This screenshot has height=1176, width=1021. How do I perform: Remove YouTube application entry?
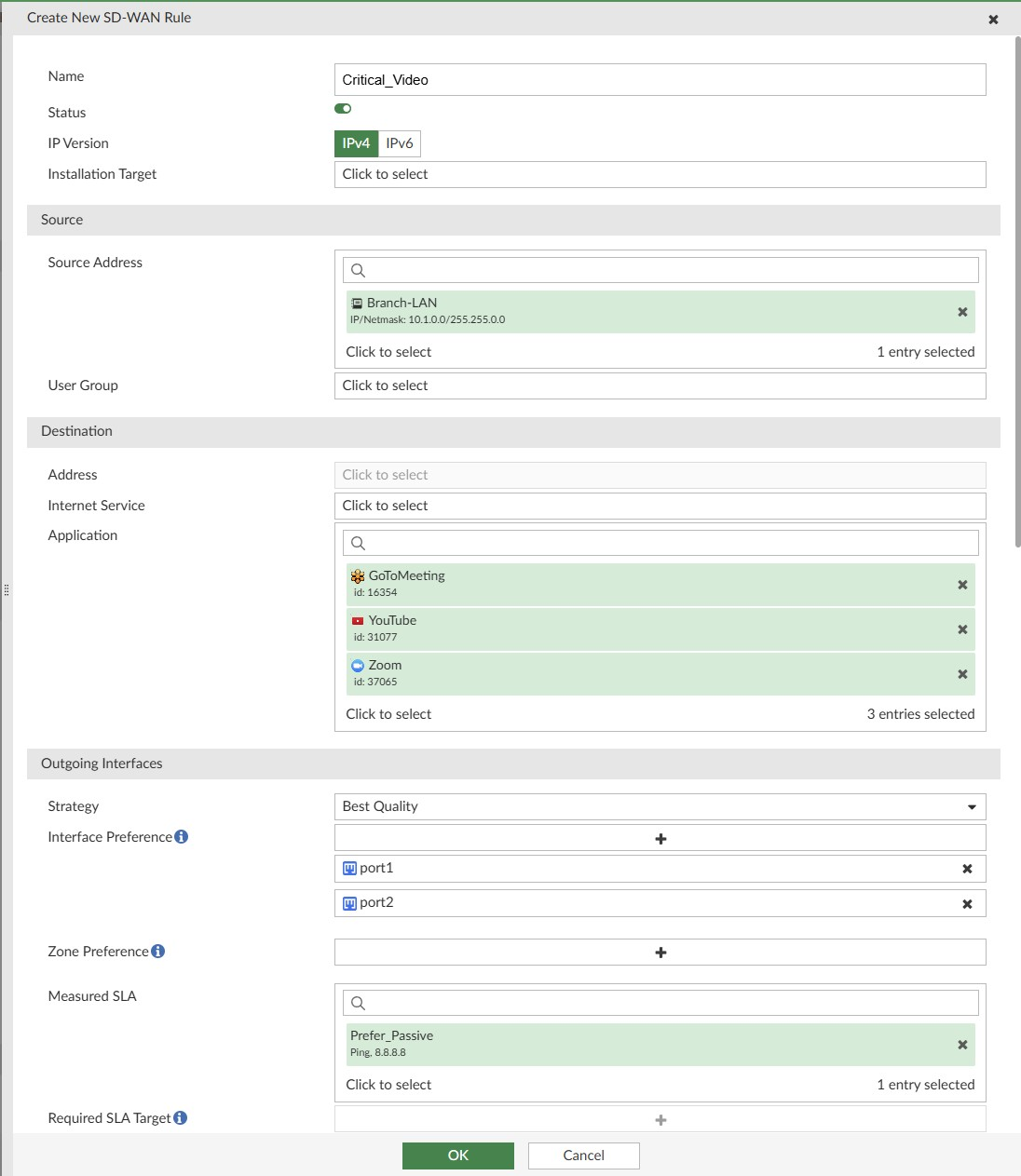tap(962, 629)
